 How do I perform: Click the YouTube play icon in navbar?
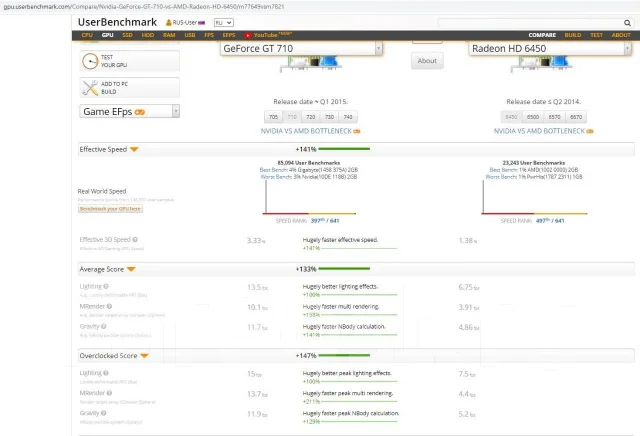click(x=247, y=36)
